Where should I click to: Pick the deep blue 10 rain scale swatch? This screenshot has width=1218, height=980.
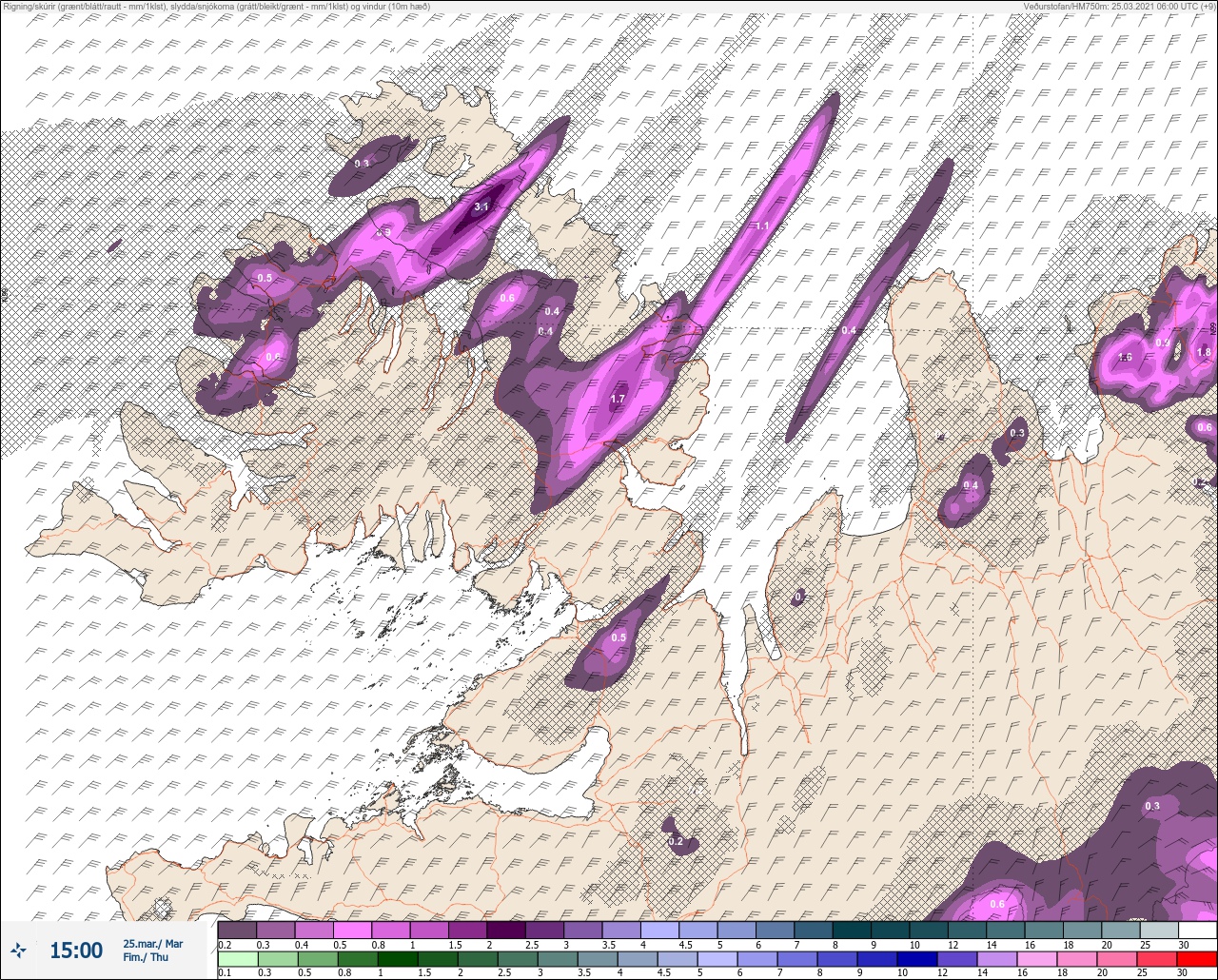(x=918, y=959)
